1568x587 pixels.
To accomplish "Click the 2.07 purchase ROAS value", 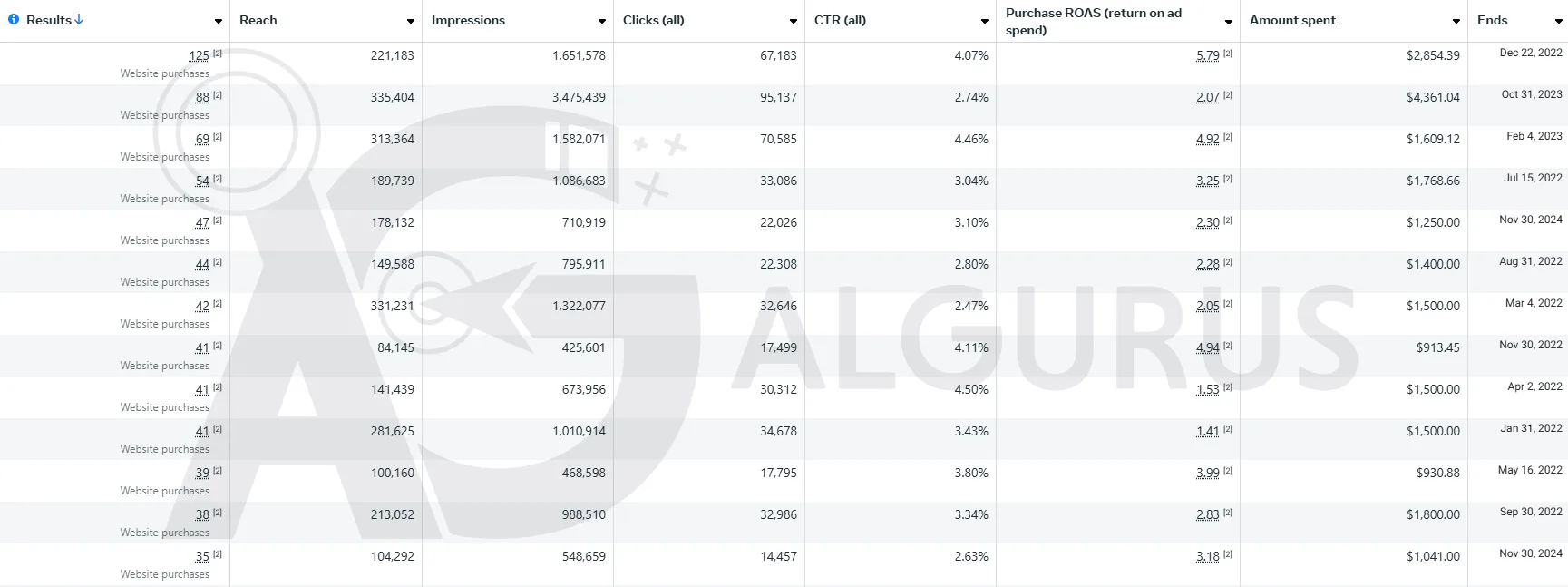I will tap(1208, 98).
